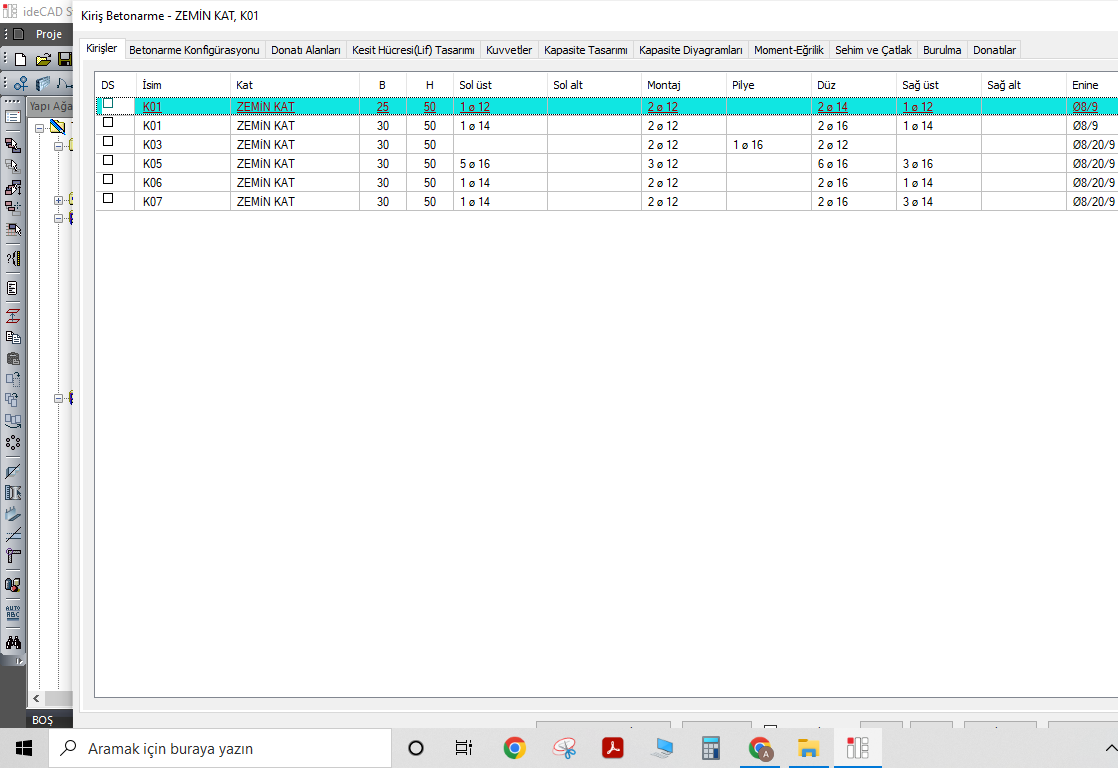Image resolution: width=1118 pixels, height=768 pixels.
Task: Click the node connection icon in second toolbar row
Action: point(21,83)
